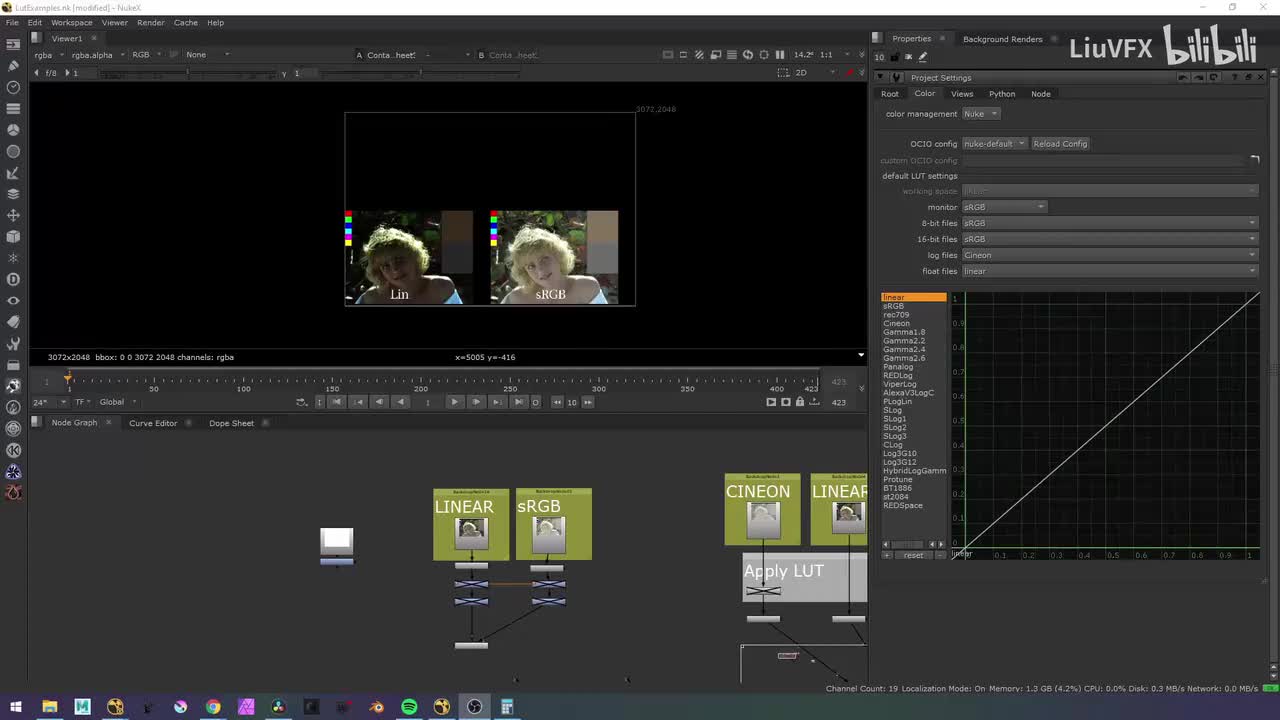Click the viewer refresh icon
1280x720 pixels.
click(x=747, y=55)
